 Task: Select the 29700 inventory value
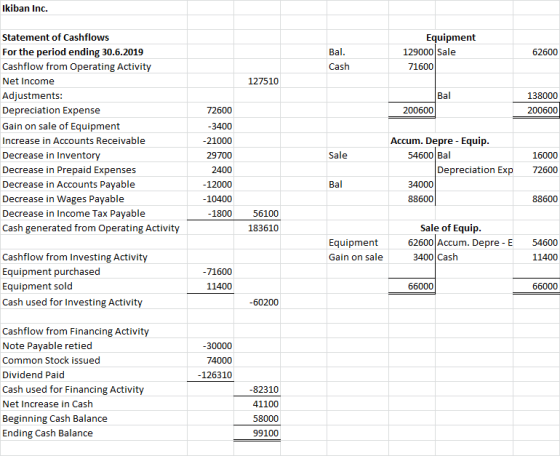pyautogui.click(x=219, y=156)
